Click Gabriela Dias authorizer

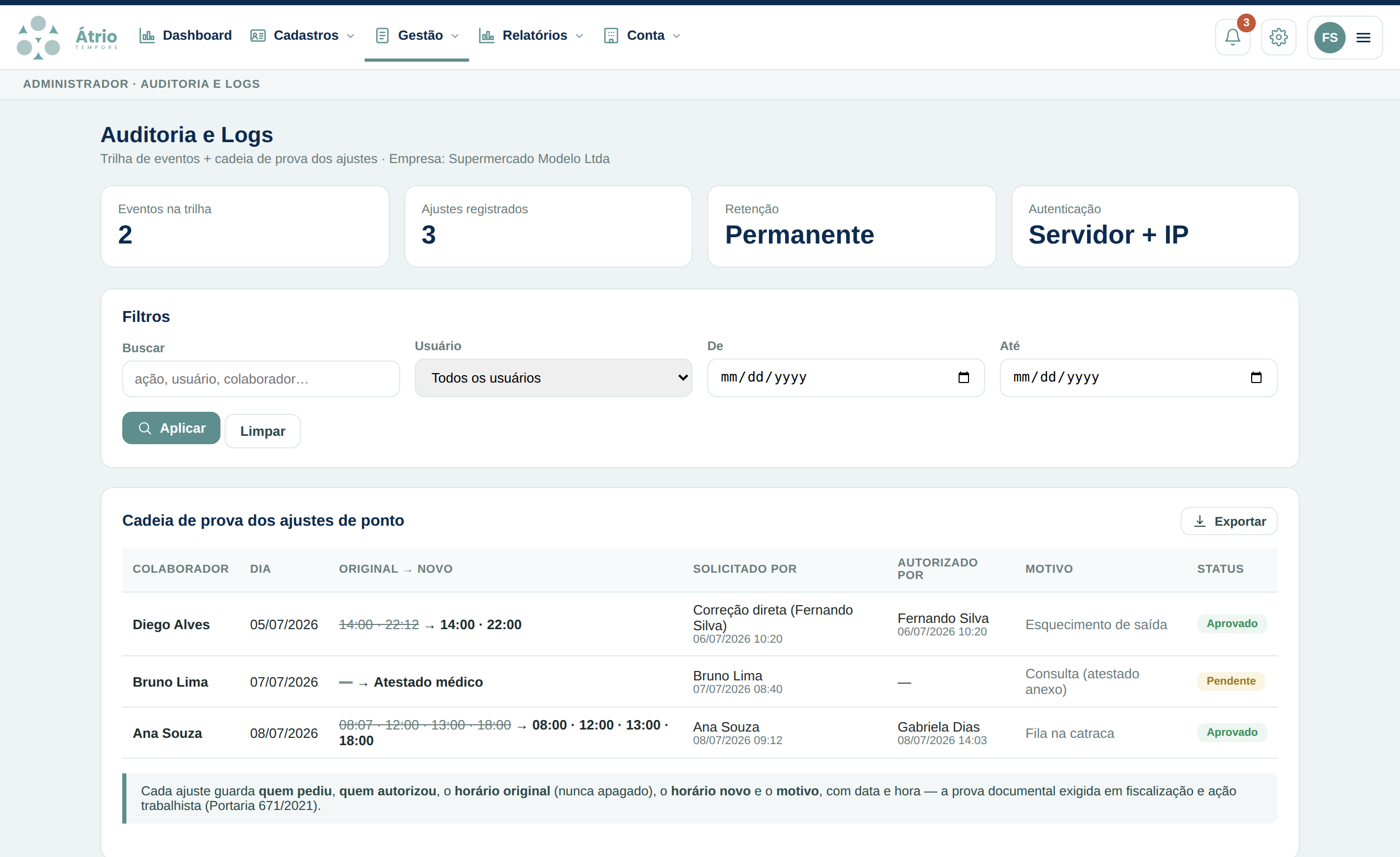pos(938,727)
